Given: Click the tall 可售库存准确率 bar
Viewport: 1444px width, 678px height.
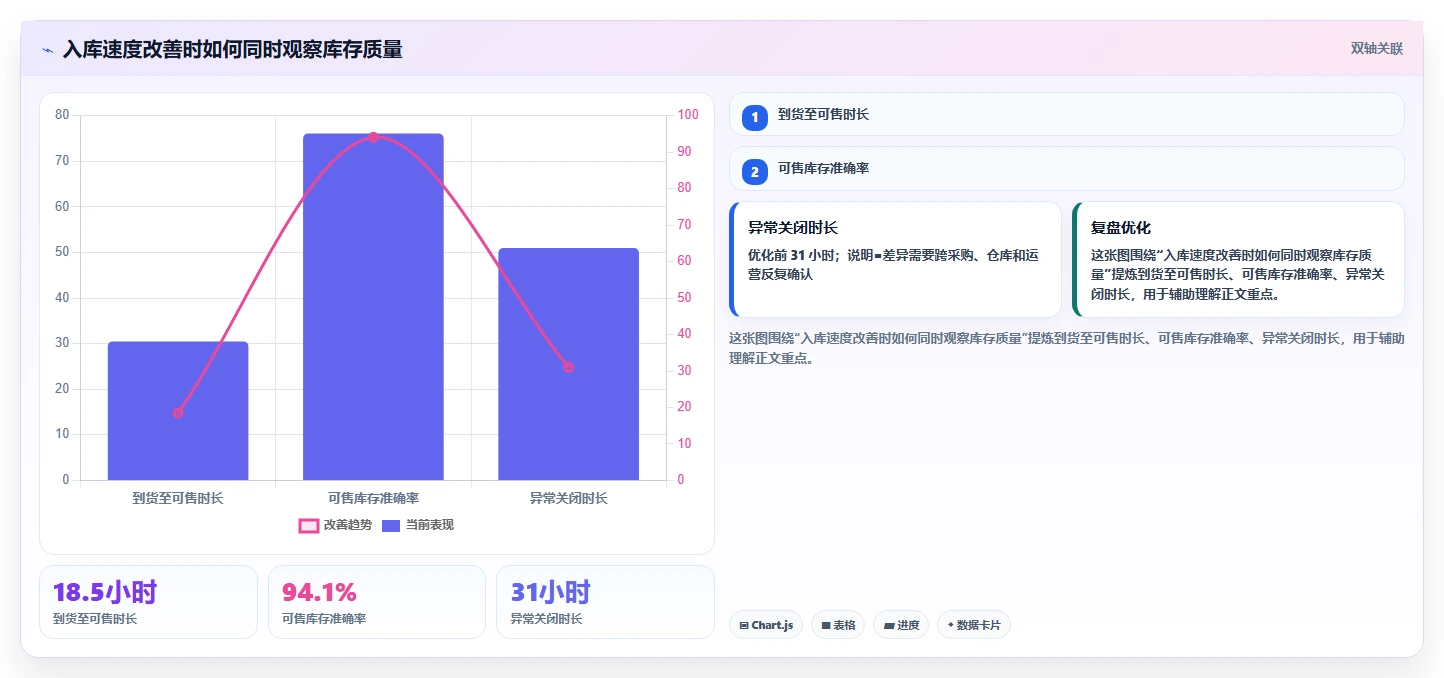Looking at the screenshot, I should (373, 307).
